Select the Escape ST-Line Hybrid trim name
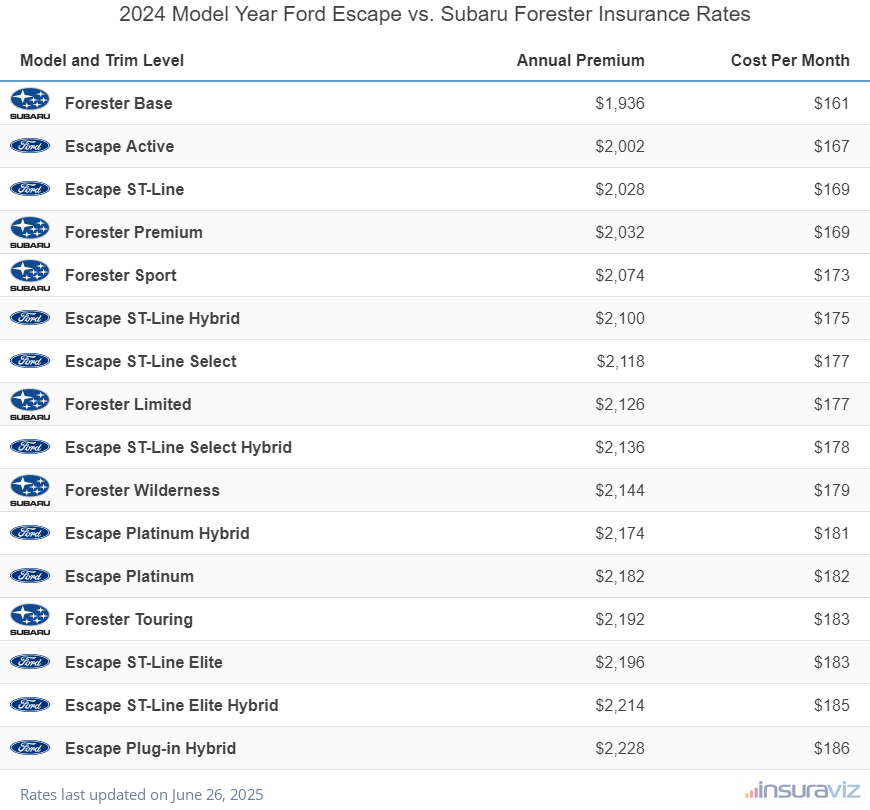Screen dimensions: 870x810 pos(153,318)
